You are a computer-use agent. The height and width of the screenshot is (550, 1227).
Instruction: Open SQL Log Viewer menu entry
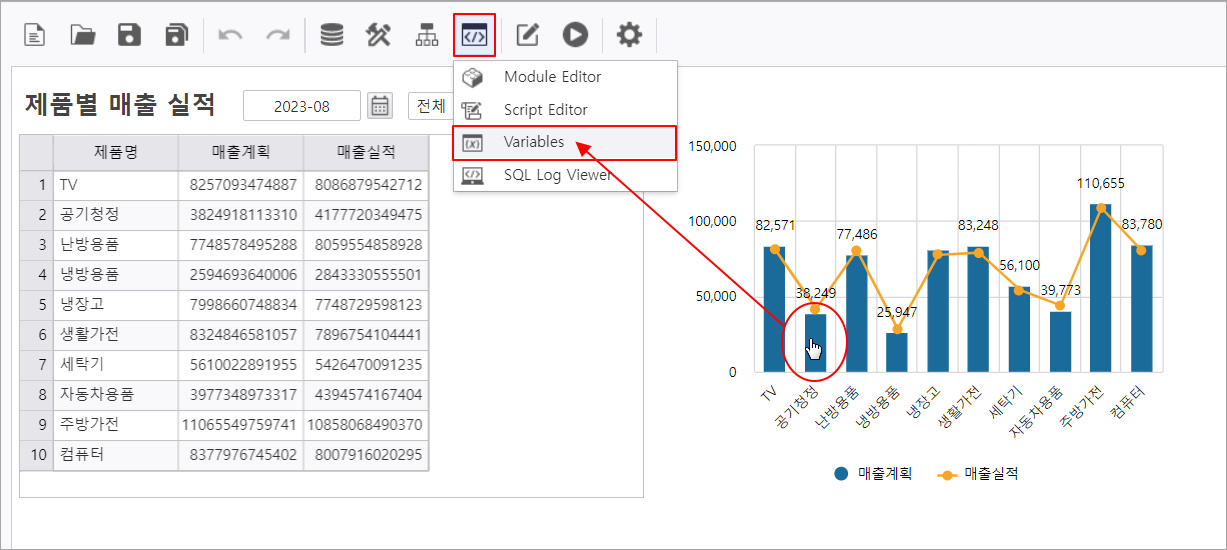[565, 175]
